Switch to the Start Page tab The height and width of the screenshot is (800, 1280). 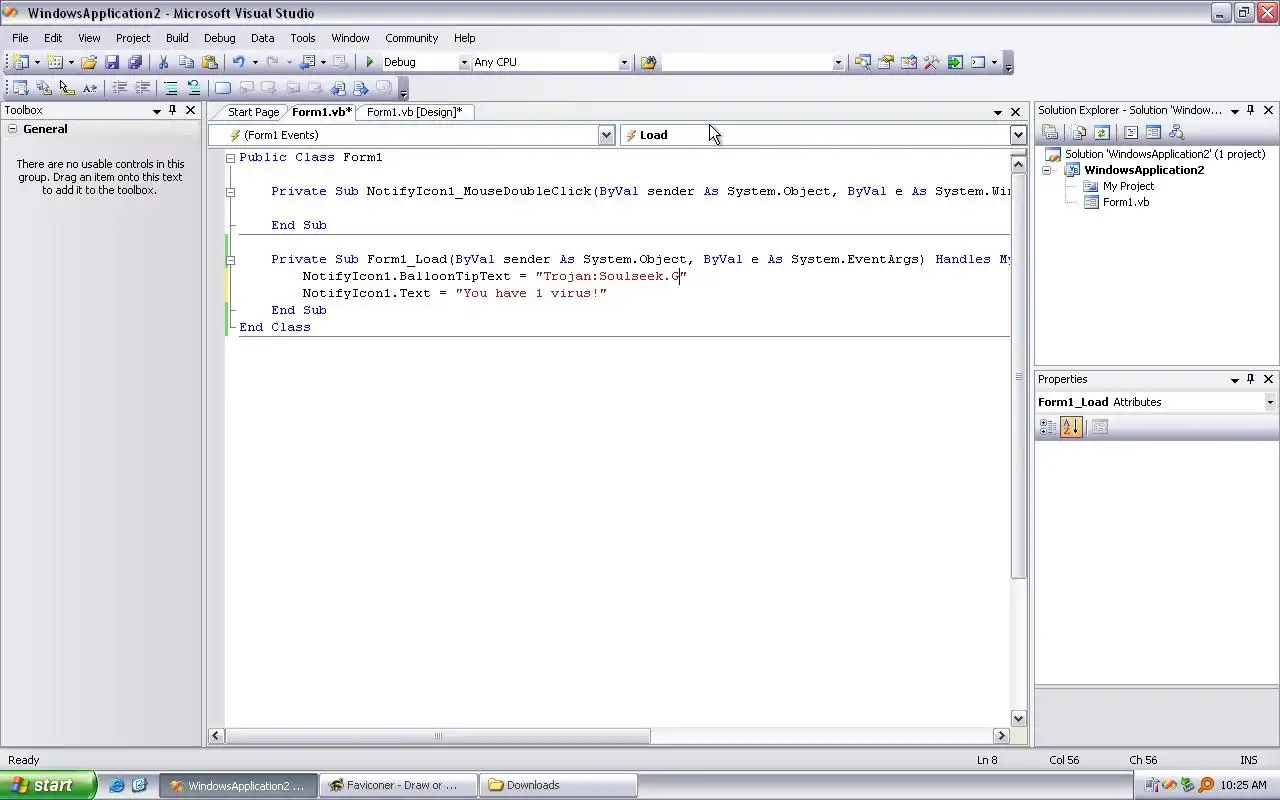coord(253,112)
